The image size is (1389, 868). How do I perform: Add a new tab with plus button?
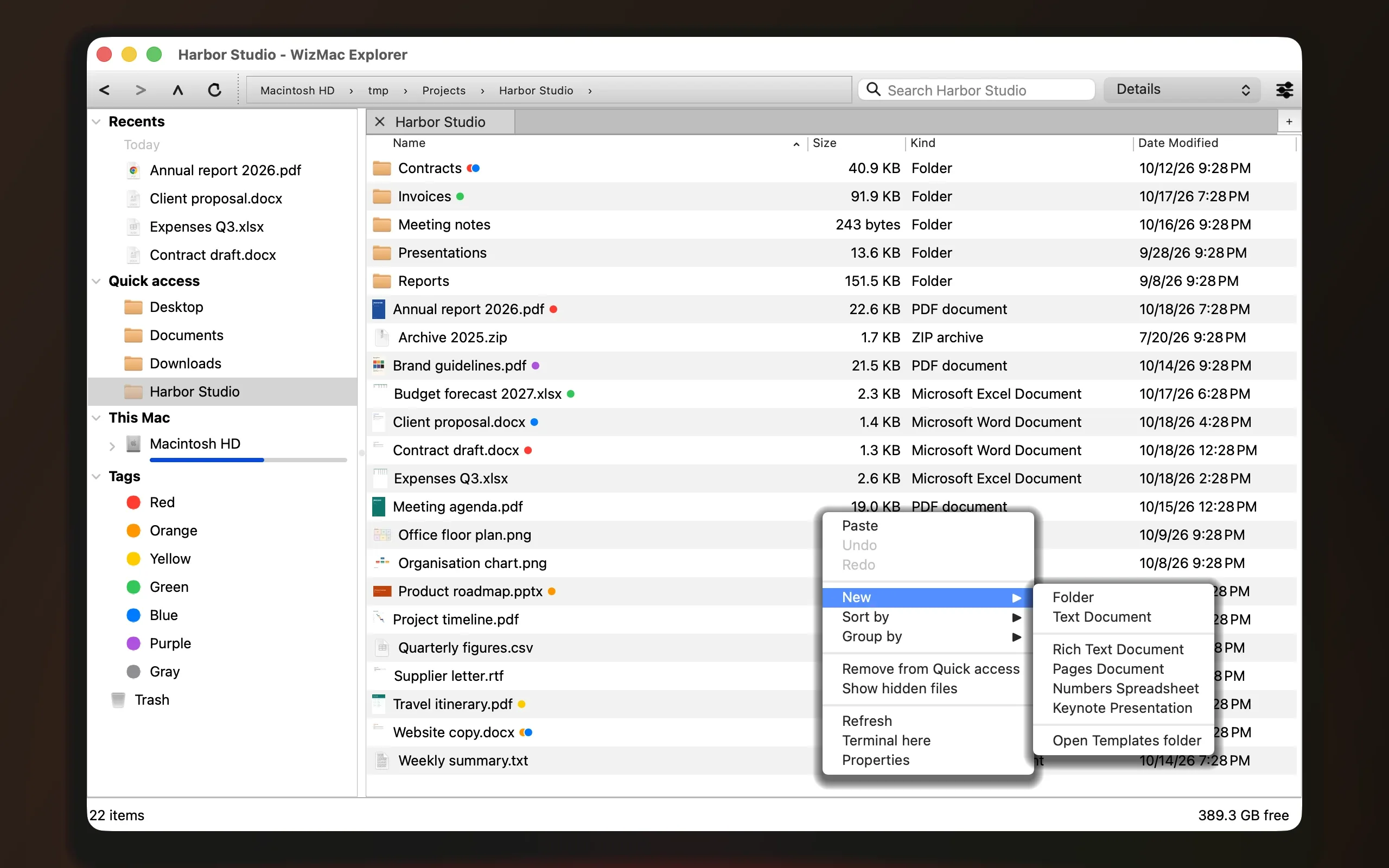click(x=1289, y=122)
